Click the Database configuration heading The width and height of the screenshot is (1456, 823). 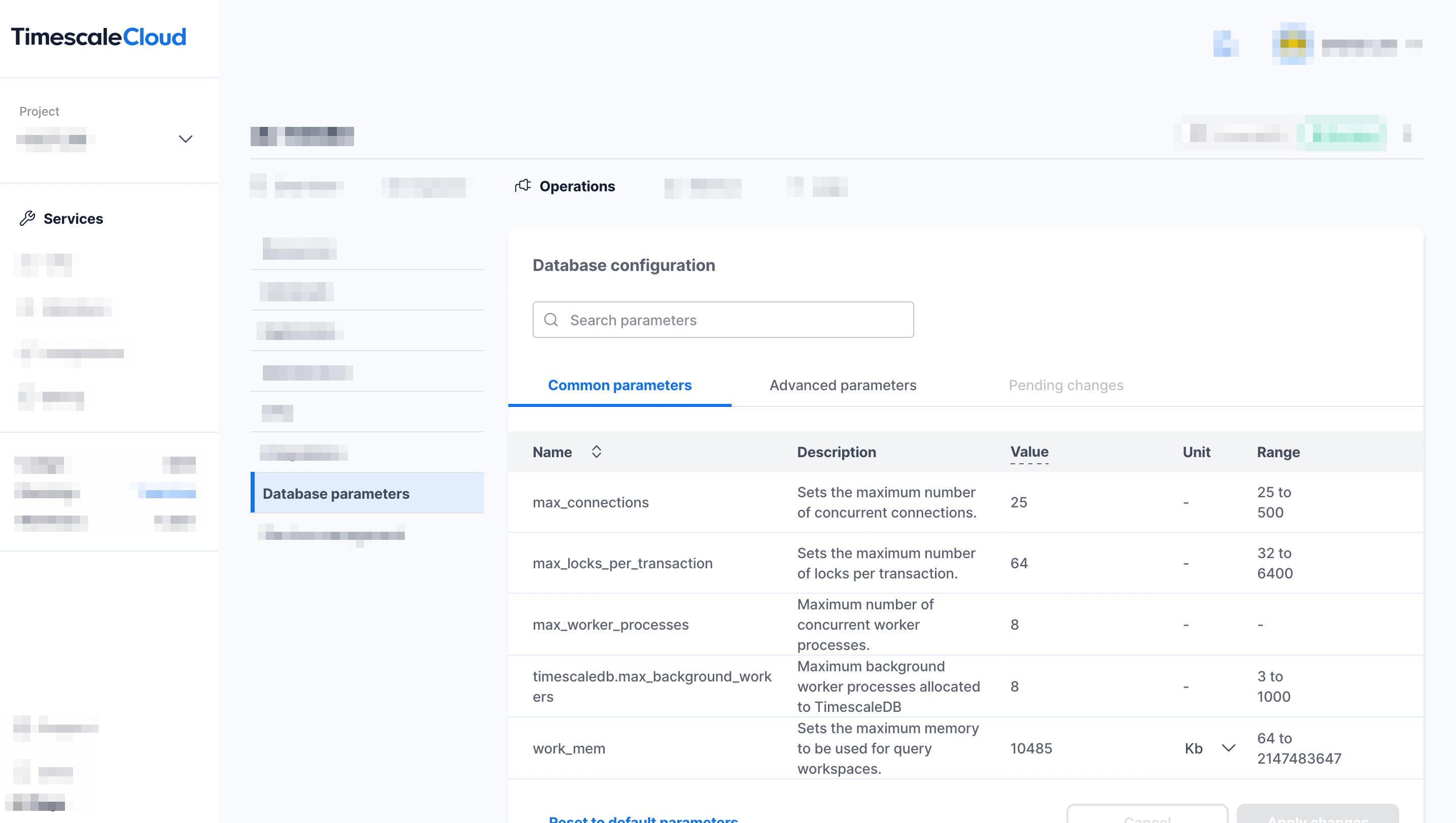[x=623, y=265]
